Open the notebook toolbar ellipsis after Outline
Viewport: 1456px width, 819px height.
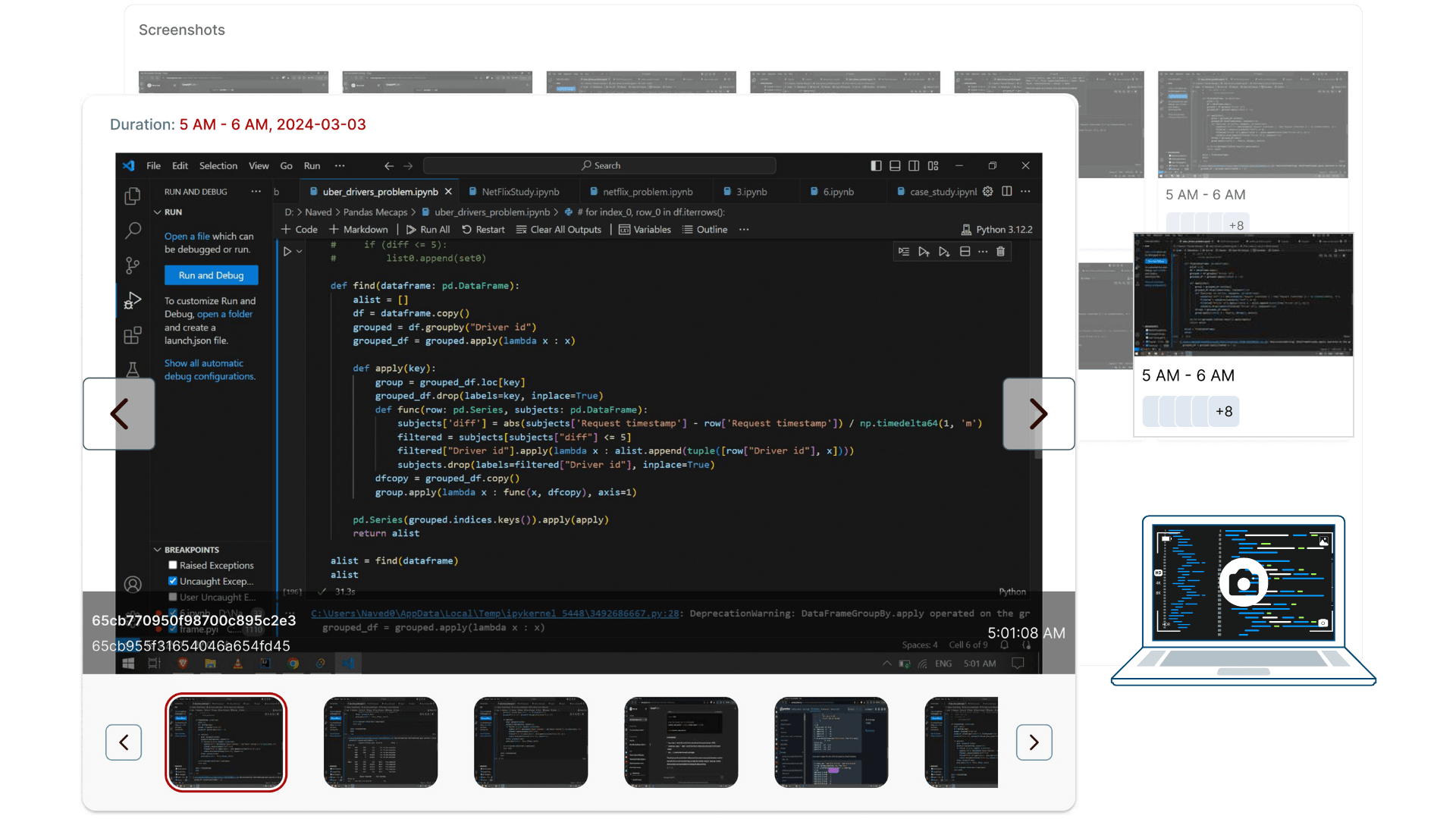(x=744, y=230)
